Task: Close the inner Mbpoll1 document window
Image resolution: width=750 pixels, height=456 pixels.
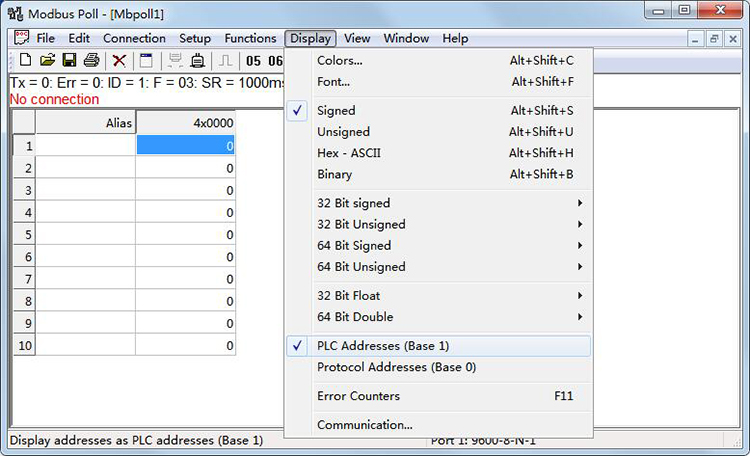Action: tap(732, 39)
